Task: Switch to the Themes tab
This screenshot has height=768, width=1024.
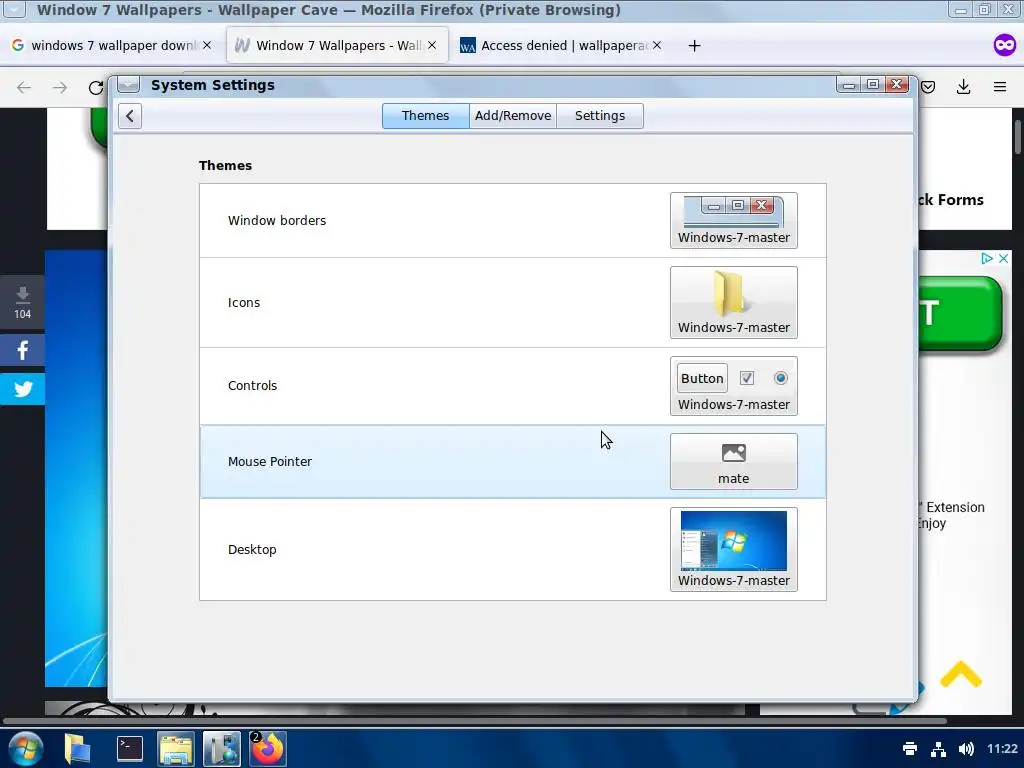Action: 425,116
